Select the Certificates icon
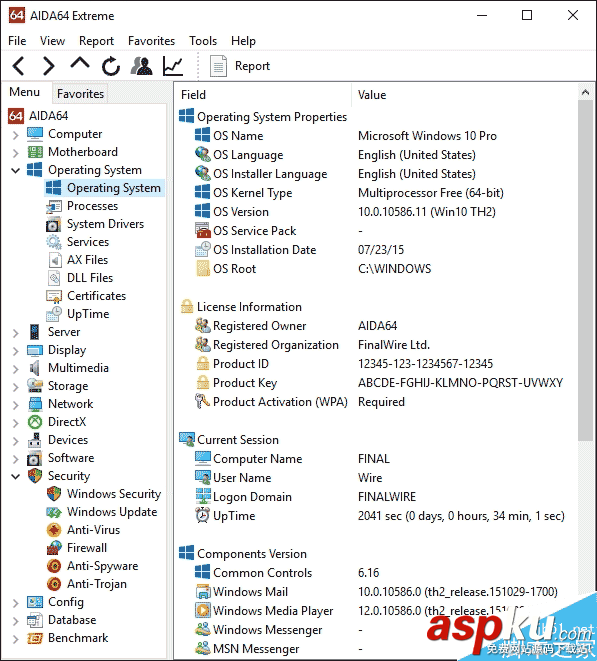Screen dimensions: 597x661 (54, 296)
